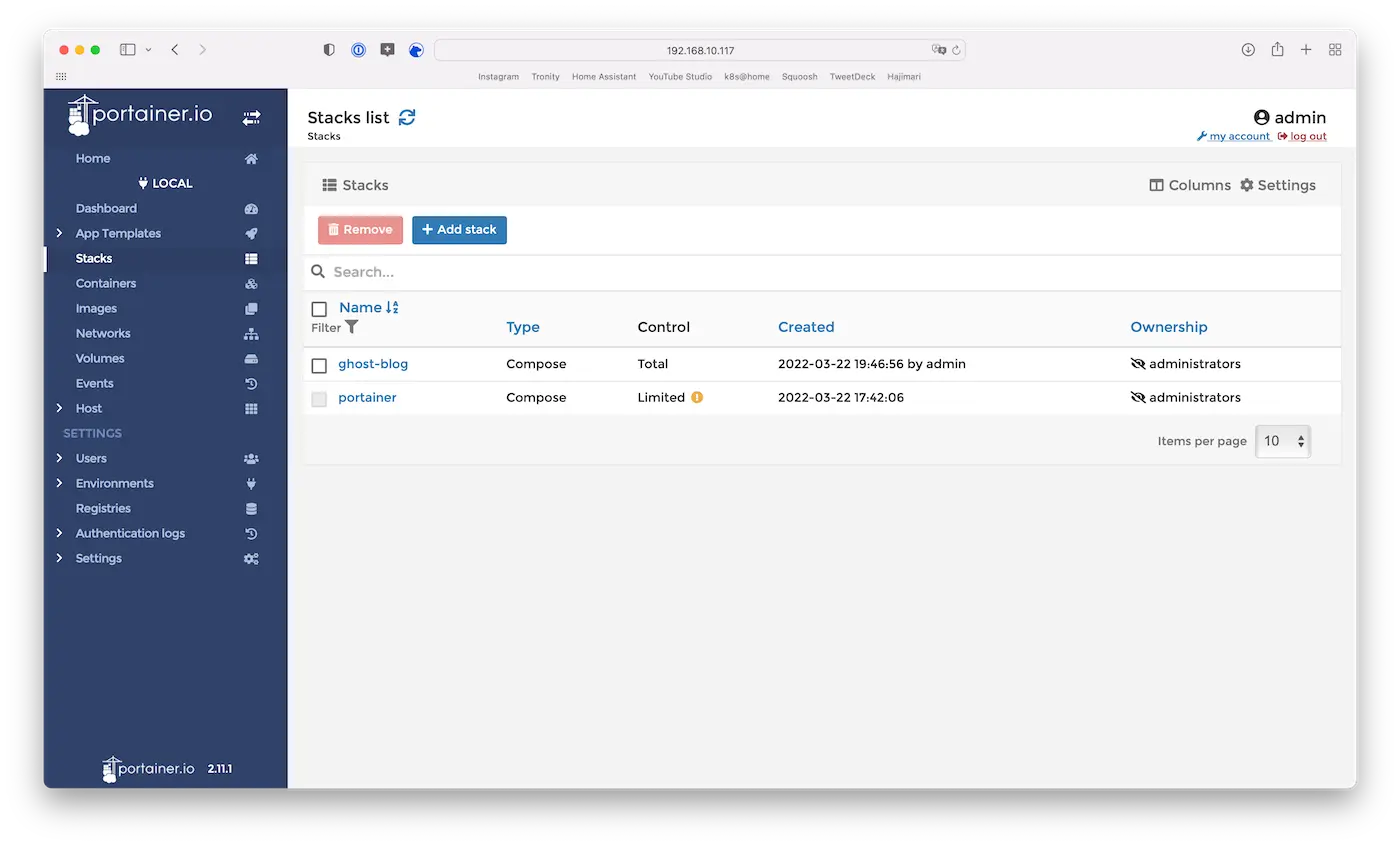Open the ghost-blog stack link
Viewport: 1400px width, 846px height.
point(373,364)
